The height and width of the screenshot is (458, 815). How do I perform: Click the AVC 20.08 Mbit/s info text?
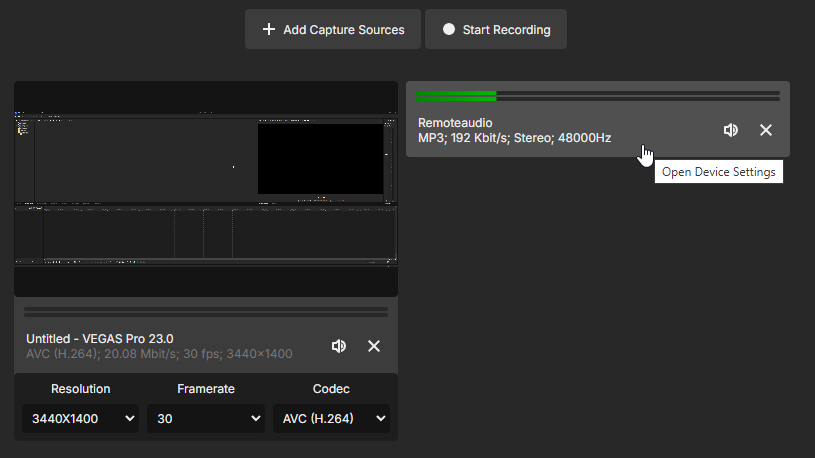point(159,354)
